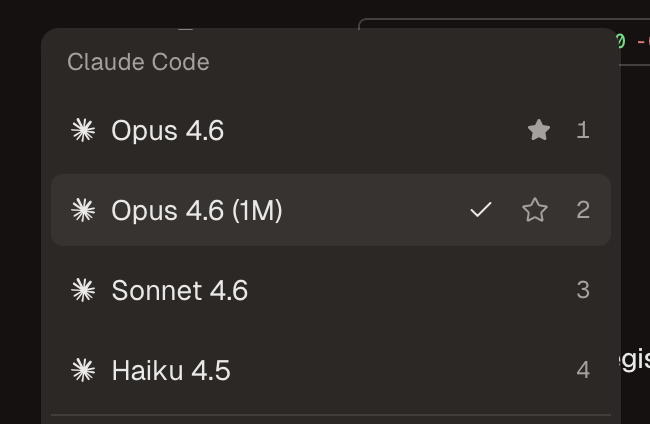Click the Claude Code section header
The width and height of the screenshot is (650, 424).
(138, 62)
